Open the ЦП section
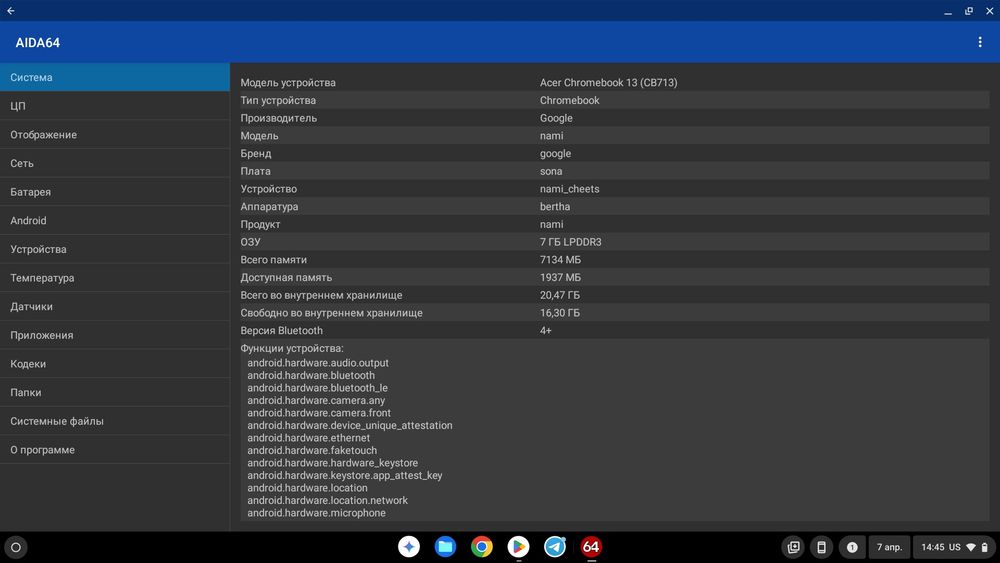The image size is (1000, 563). [x=115, y=106]
